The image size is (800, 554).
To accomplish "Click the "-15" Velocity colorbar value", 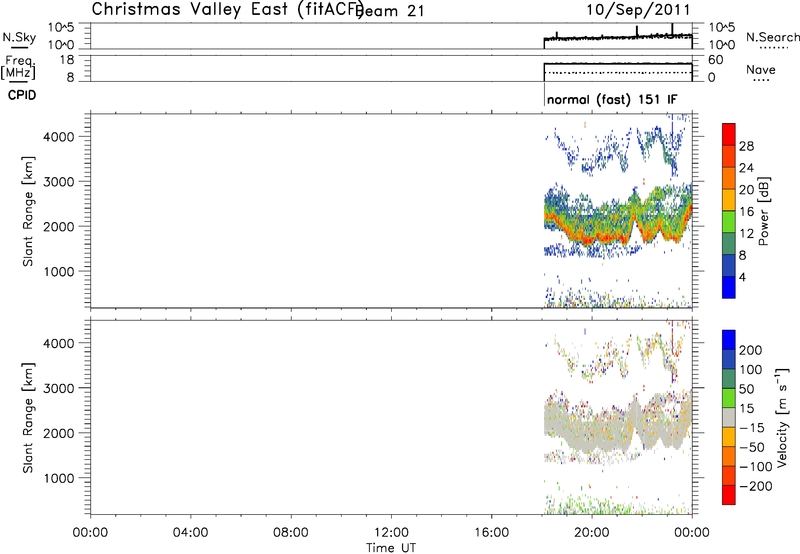I will [752, 428].
